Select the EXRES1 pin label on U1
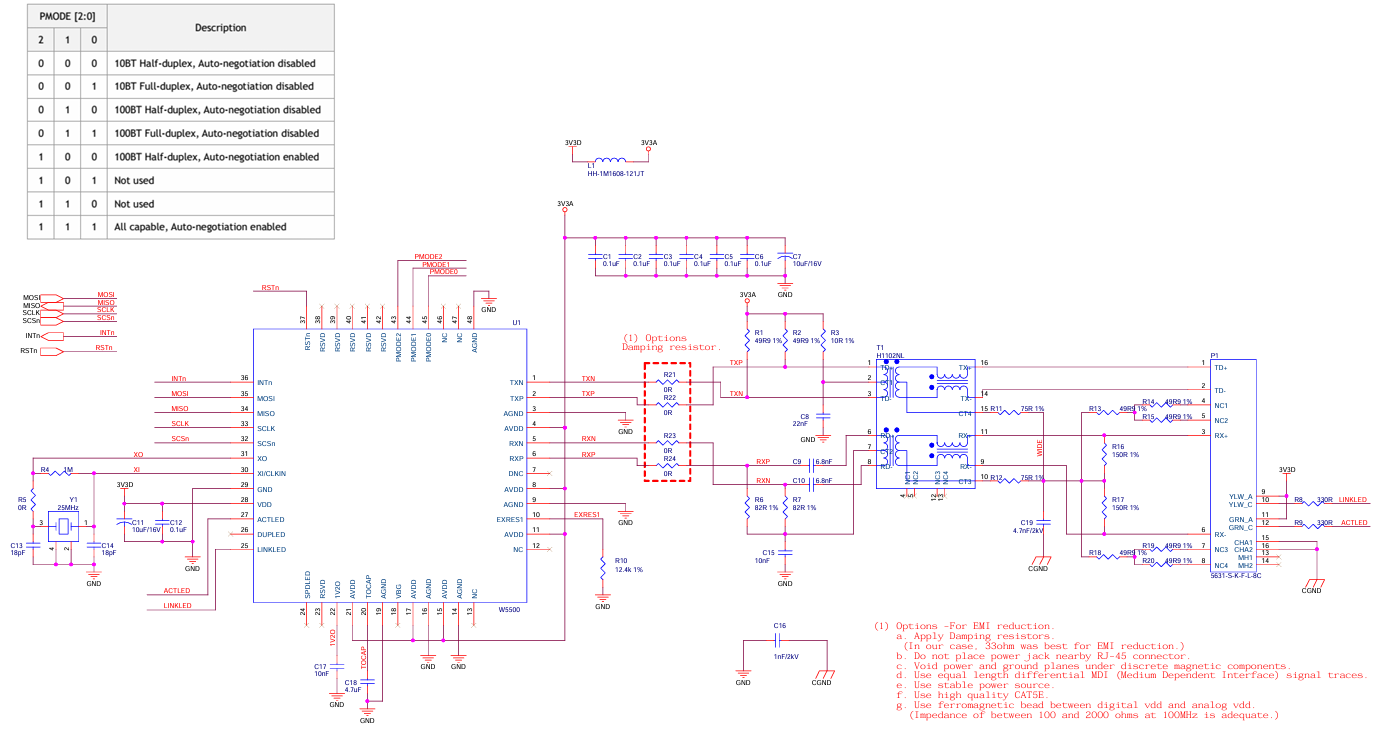The width and height of the screenshot is (1385, 753). tap(509, 520)
